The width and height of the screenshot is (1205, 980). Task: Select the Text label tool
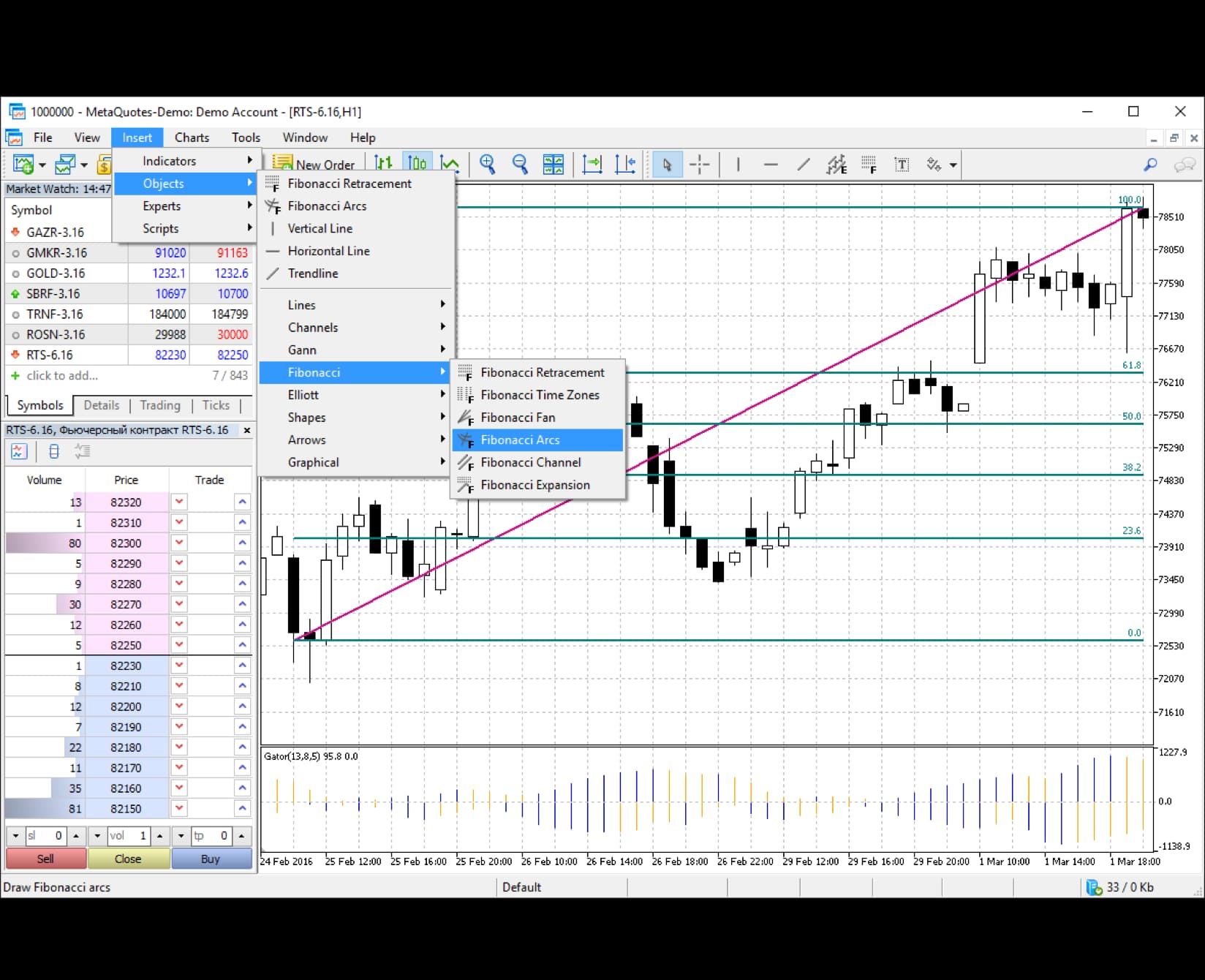point(902,165)
